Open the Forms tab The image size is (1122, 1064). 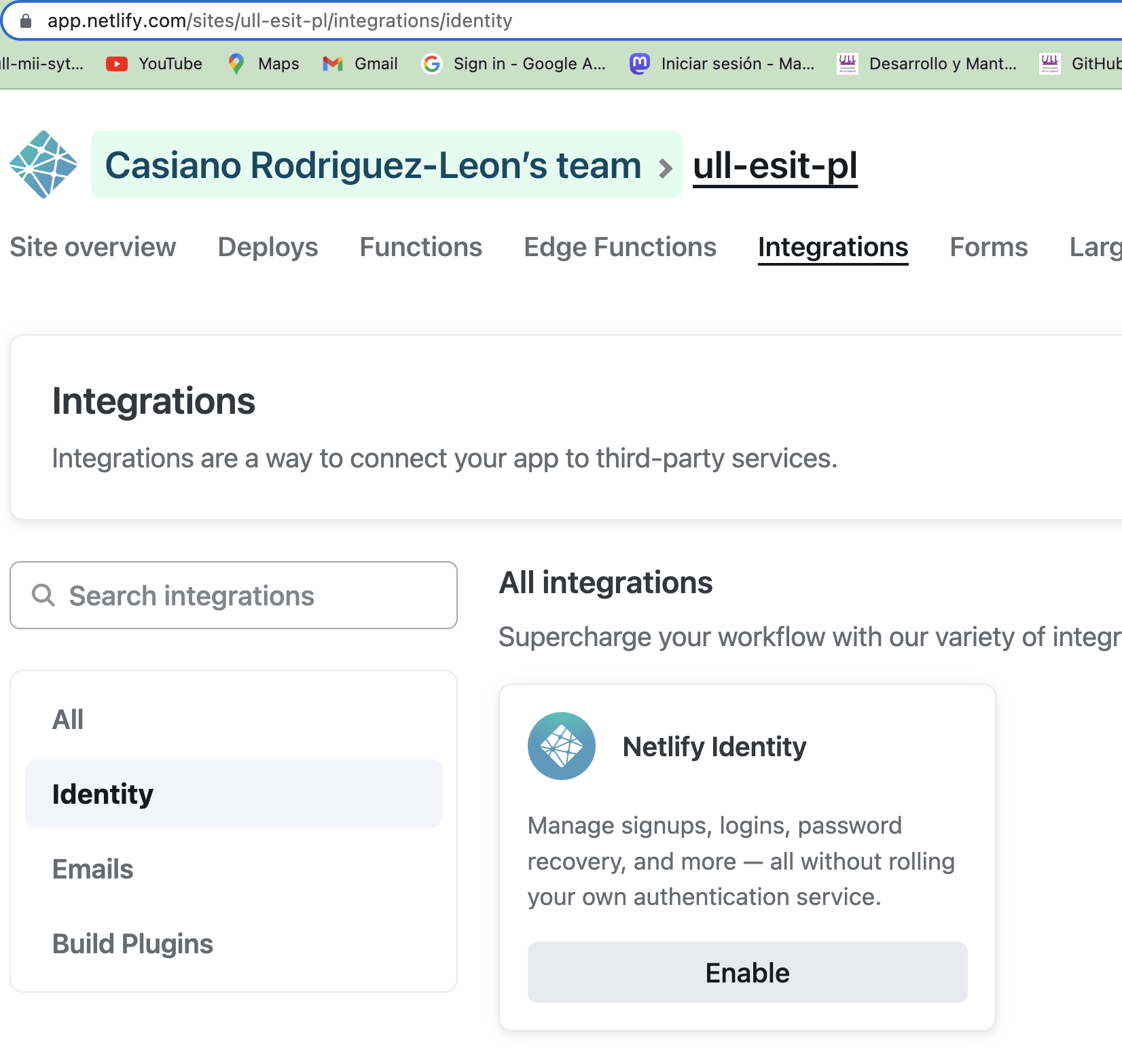click(989, 247)
